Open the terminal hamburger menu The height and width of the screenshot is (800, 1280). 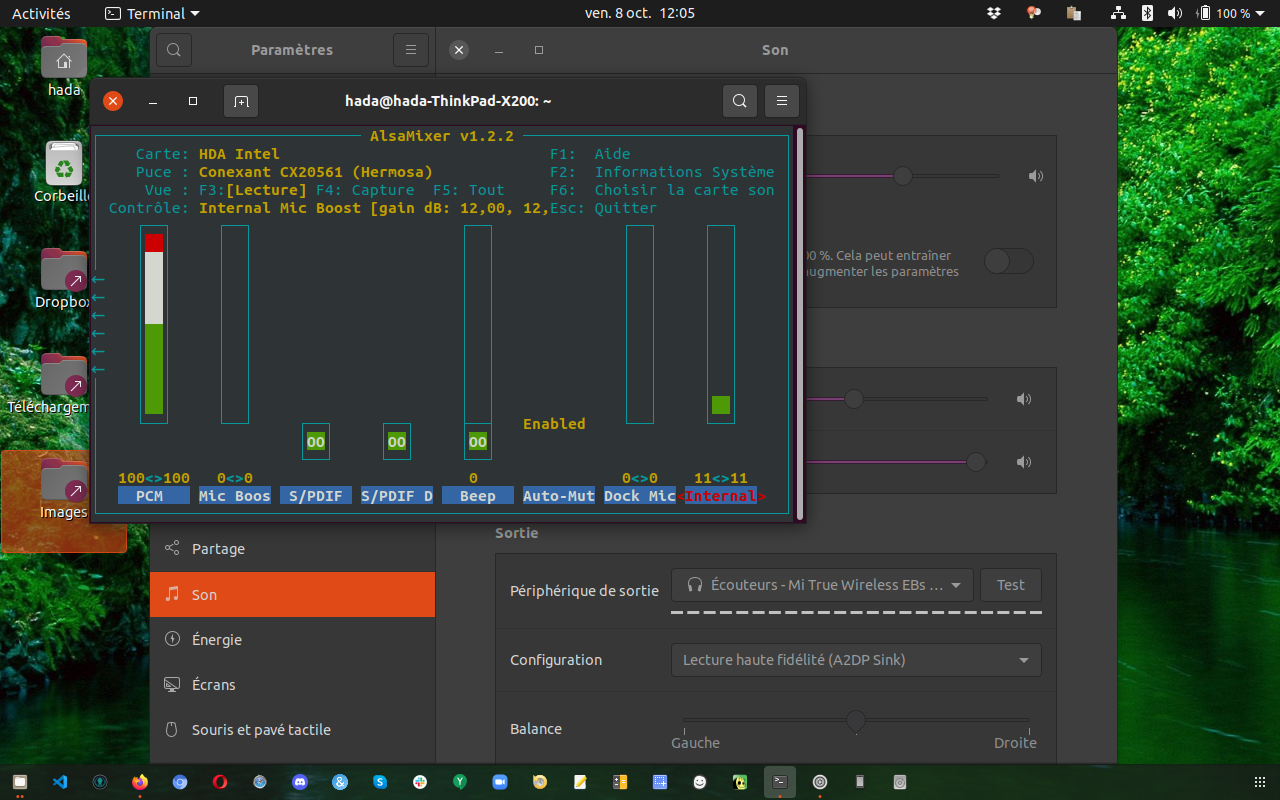(x=782, y=101)
